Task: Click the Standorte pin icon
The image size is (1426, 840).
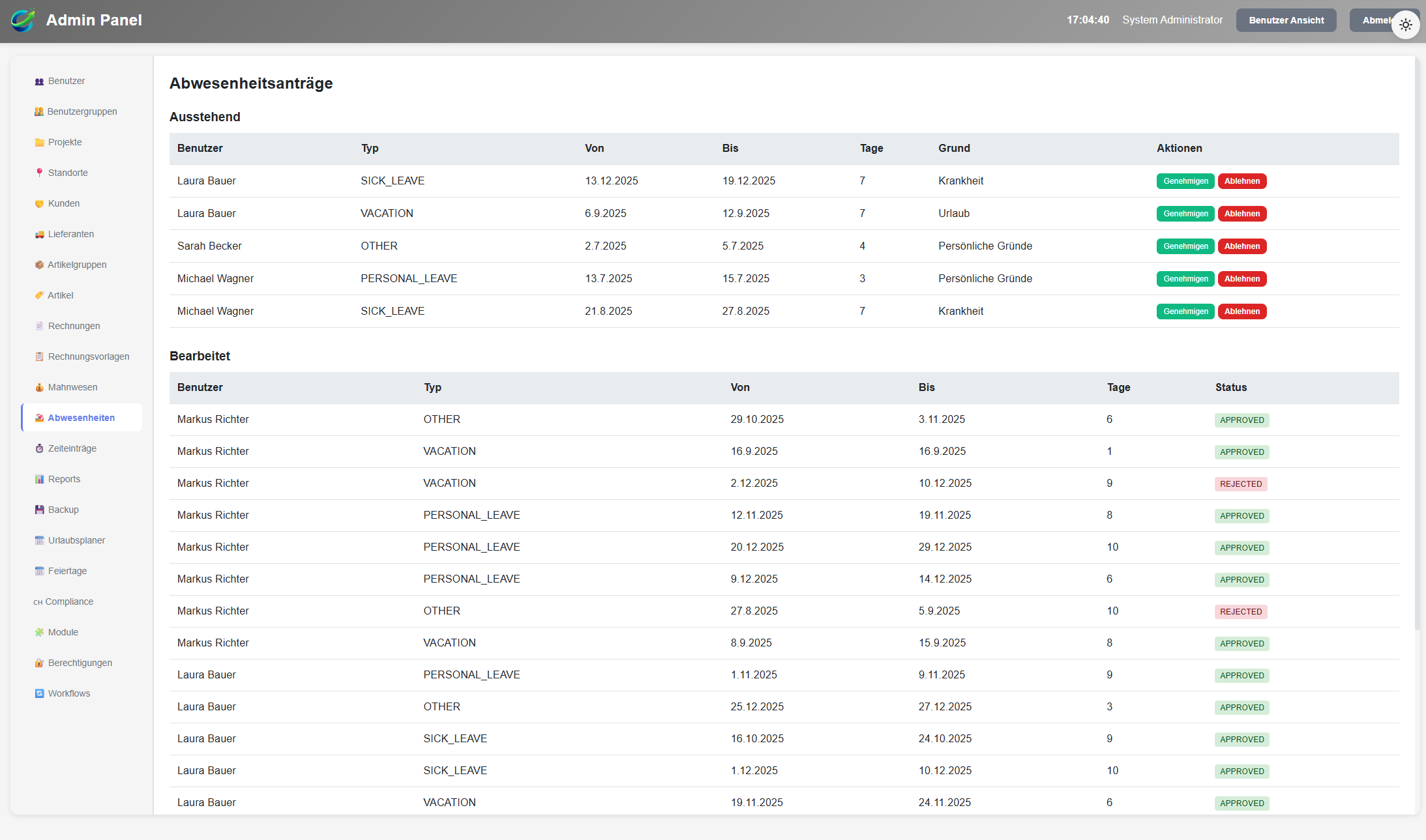Action: coord(39,173)
